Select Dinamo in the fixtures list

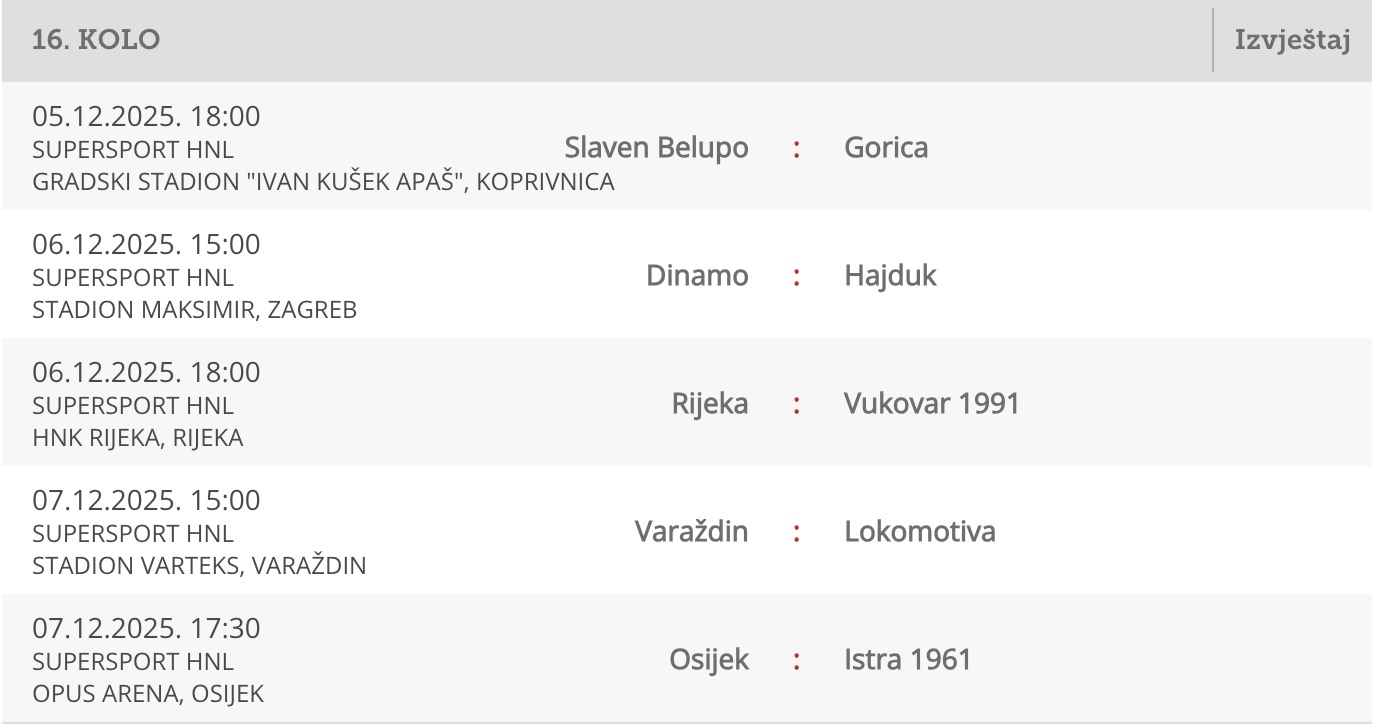point(697,276)
